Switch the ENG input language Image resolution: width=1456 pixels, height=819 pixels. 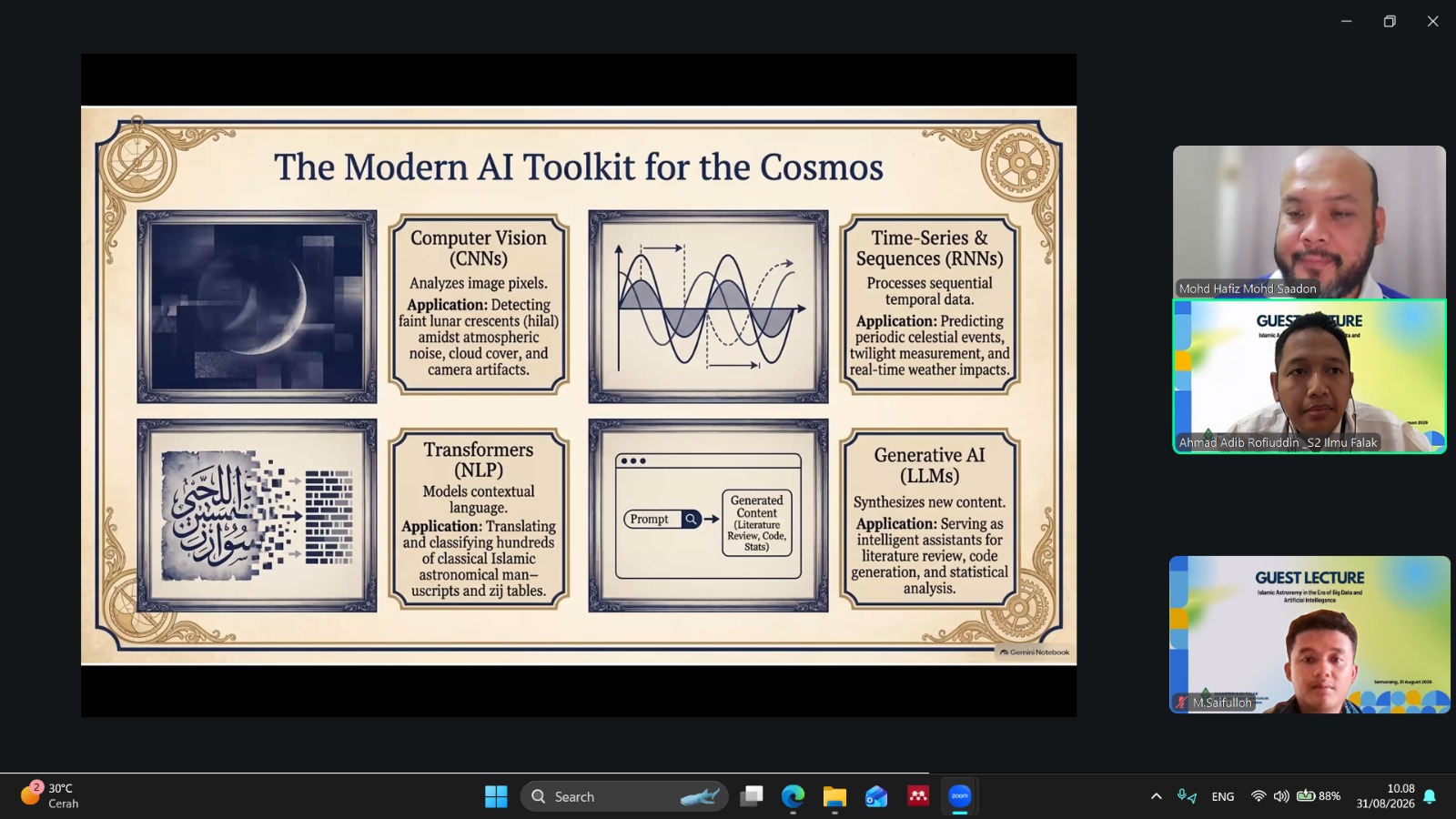[x=1223, y=796]
